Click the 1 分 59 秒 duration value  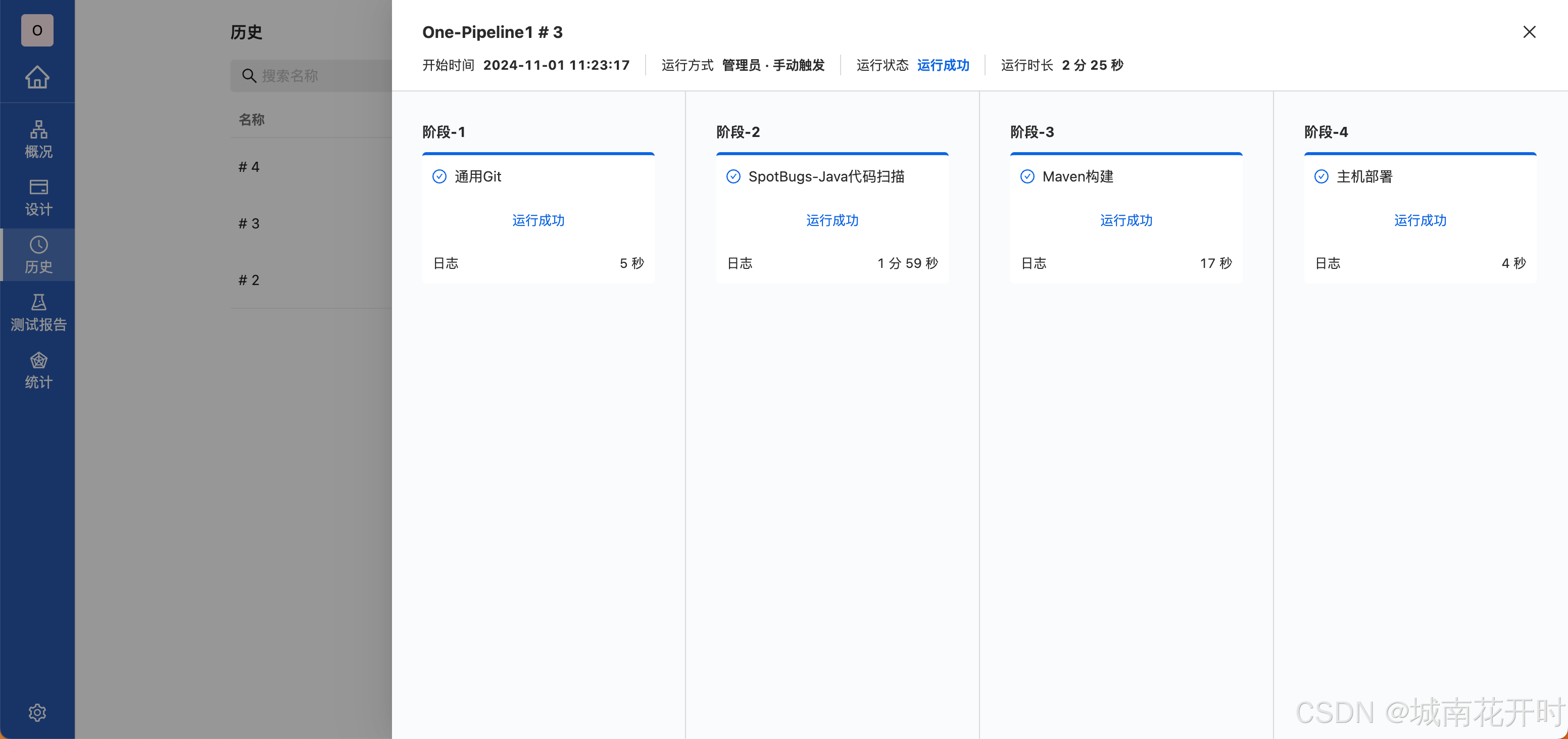[x=908, y=263]
